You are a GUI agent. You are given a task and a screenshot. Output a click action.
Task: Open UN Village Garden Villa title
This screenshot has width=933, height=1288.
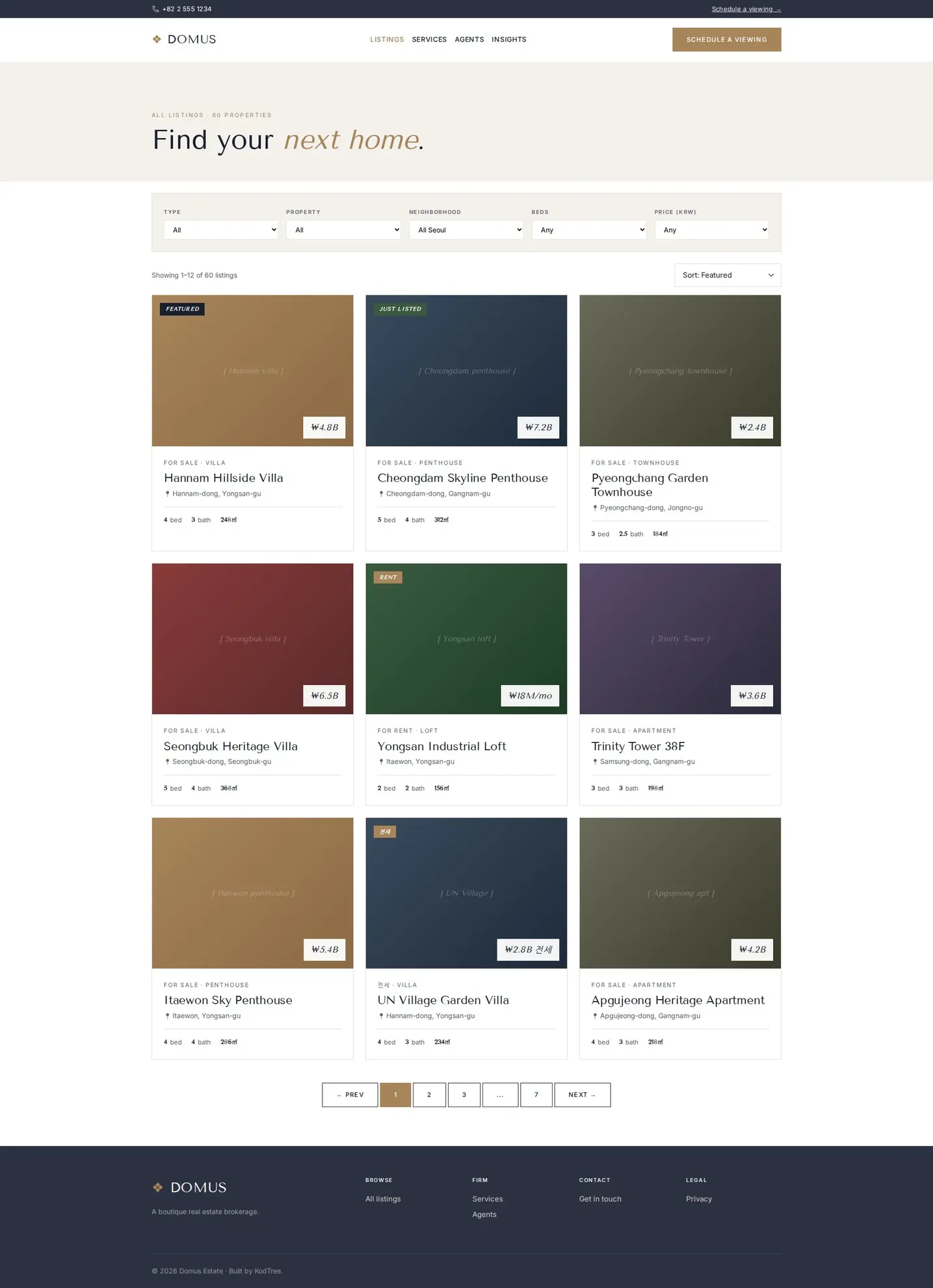[443, 1000]
